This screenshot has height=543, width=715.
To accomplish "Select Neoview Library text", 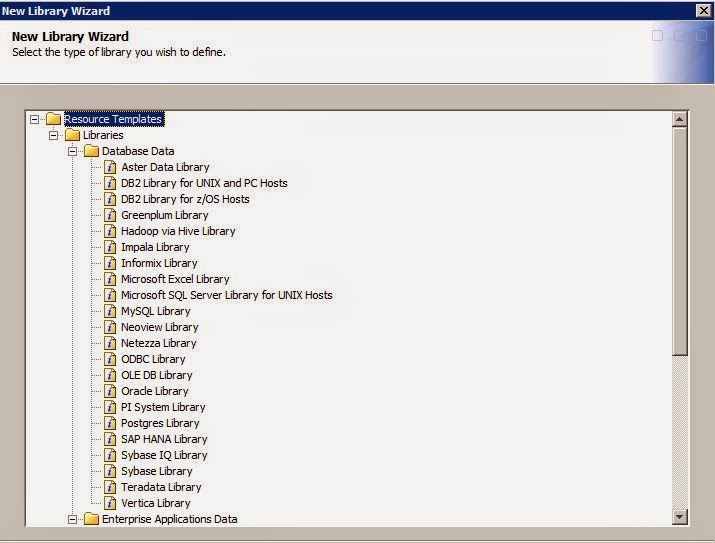I will (160, 326).
